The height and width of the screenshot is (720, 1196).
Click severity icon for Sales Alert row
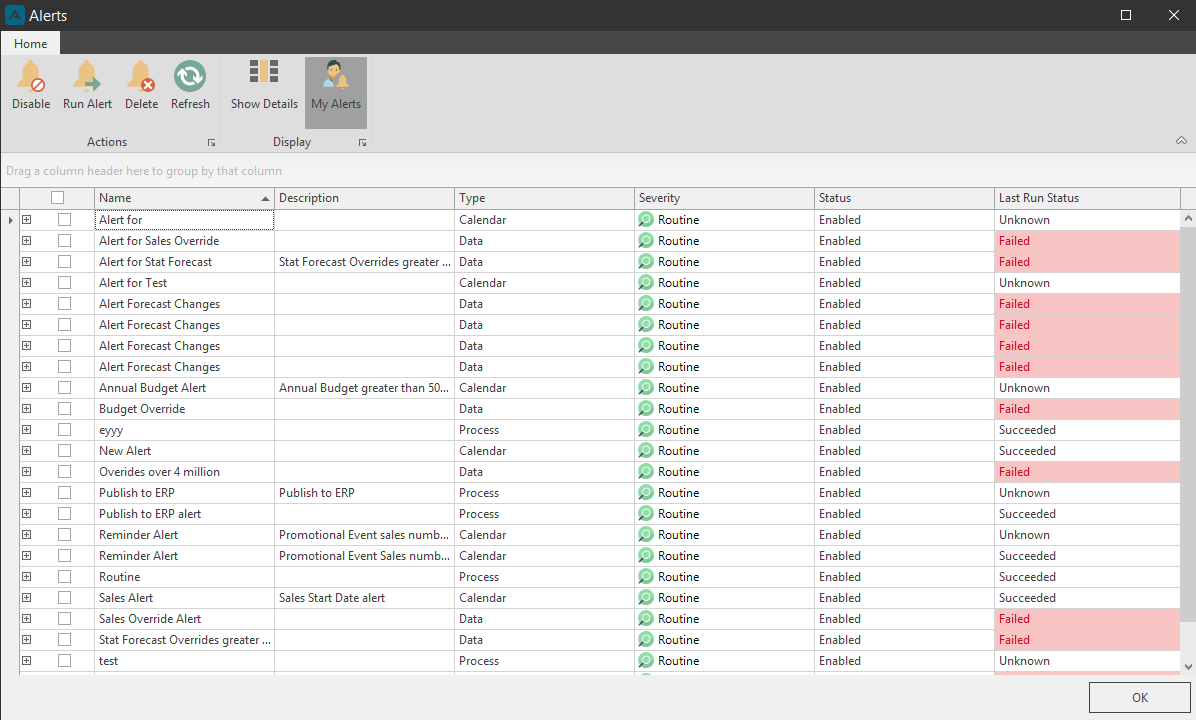tap(646, 598)
